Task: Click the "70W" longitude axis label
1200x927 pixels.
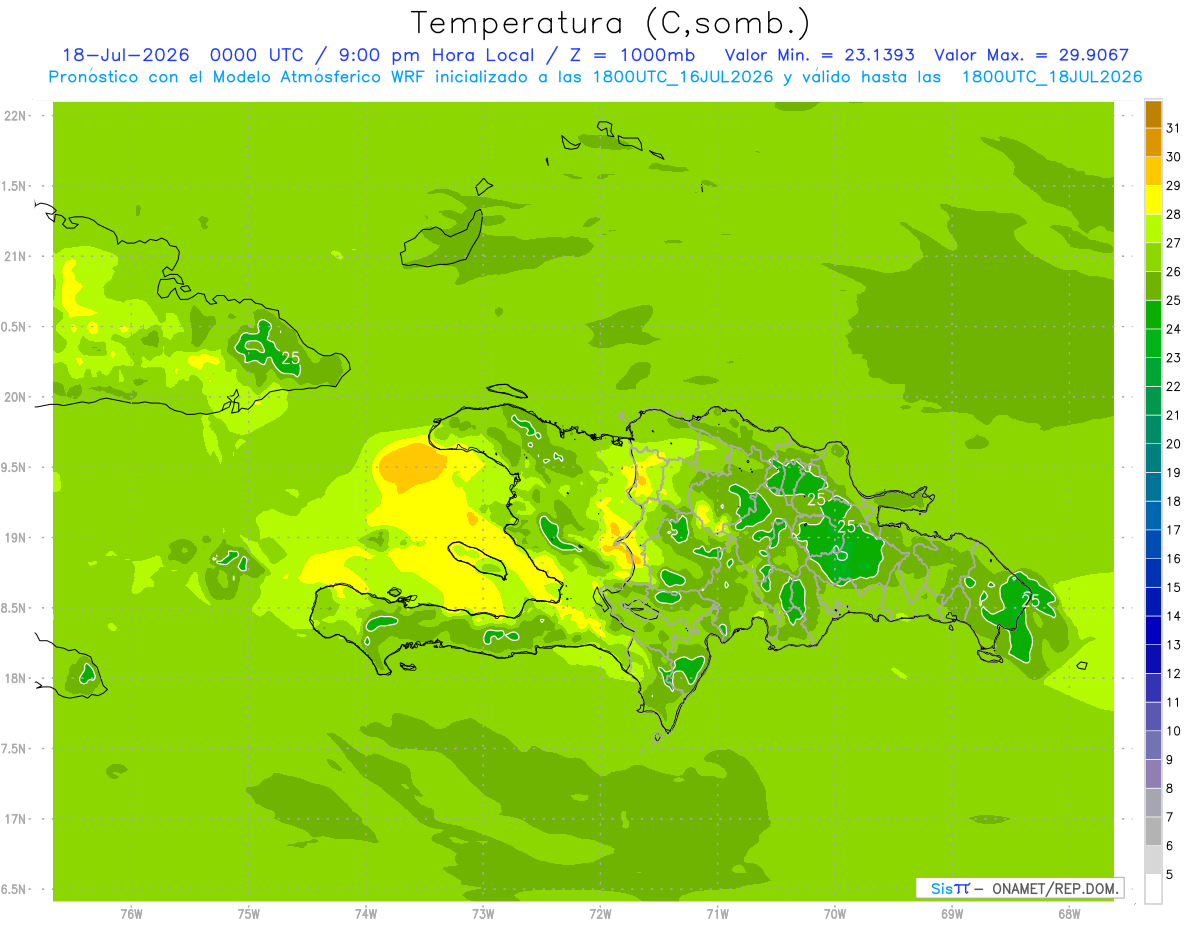Action: 835,913
